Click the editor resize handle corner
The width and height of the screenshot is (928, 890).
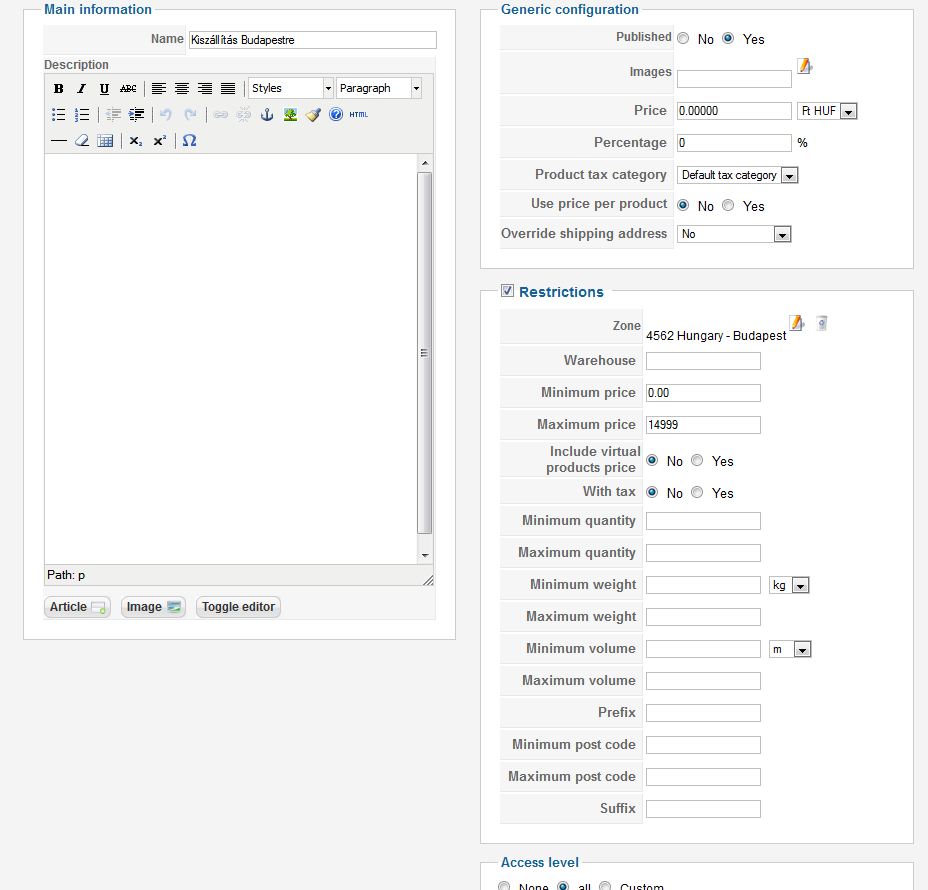click(428, 580)
